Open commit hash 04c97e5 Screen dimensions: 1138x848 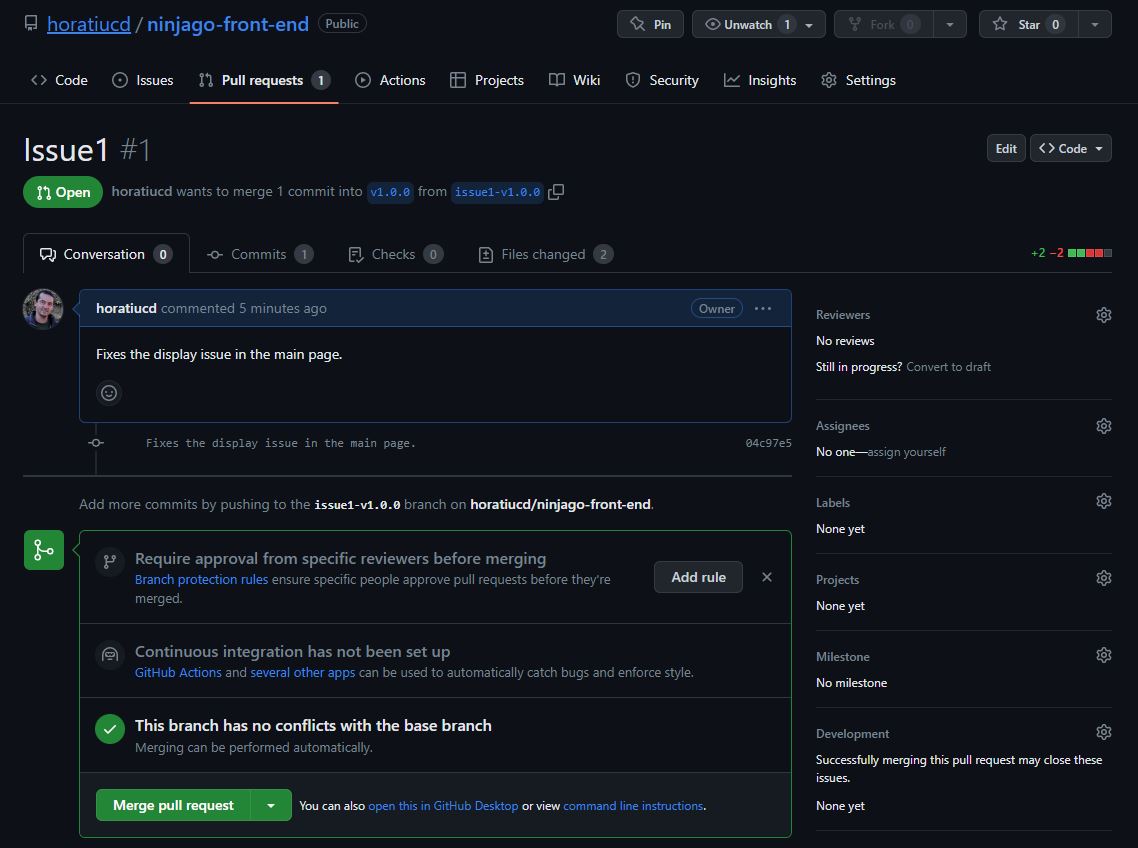[769, 443]
